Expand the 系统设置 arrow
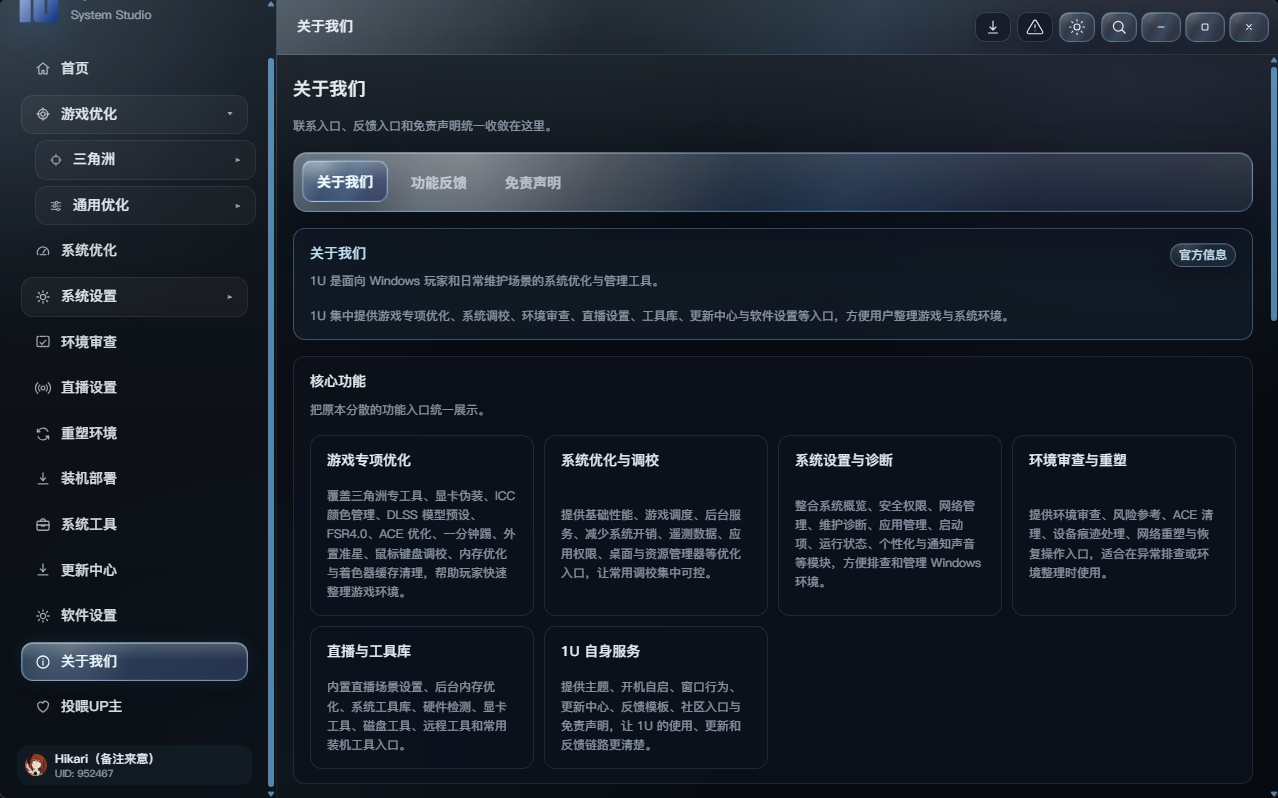 [x=230, y=297]
